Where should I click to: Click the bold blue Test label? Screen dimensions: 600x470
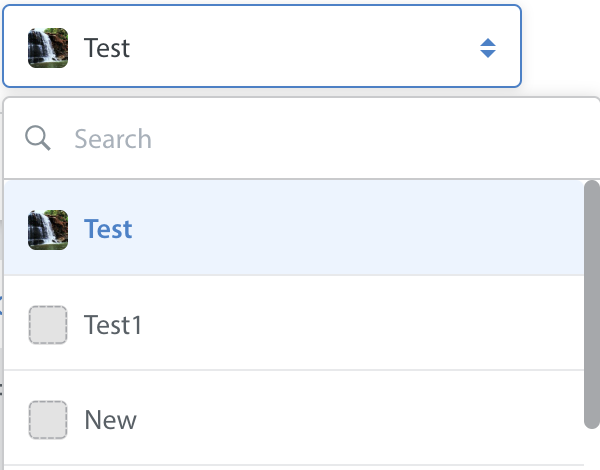tap(108, 229)
